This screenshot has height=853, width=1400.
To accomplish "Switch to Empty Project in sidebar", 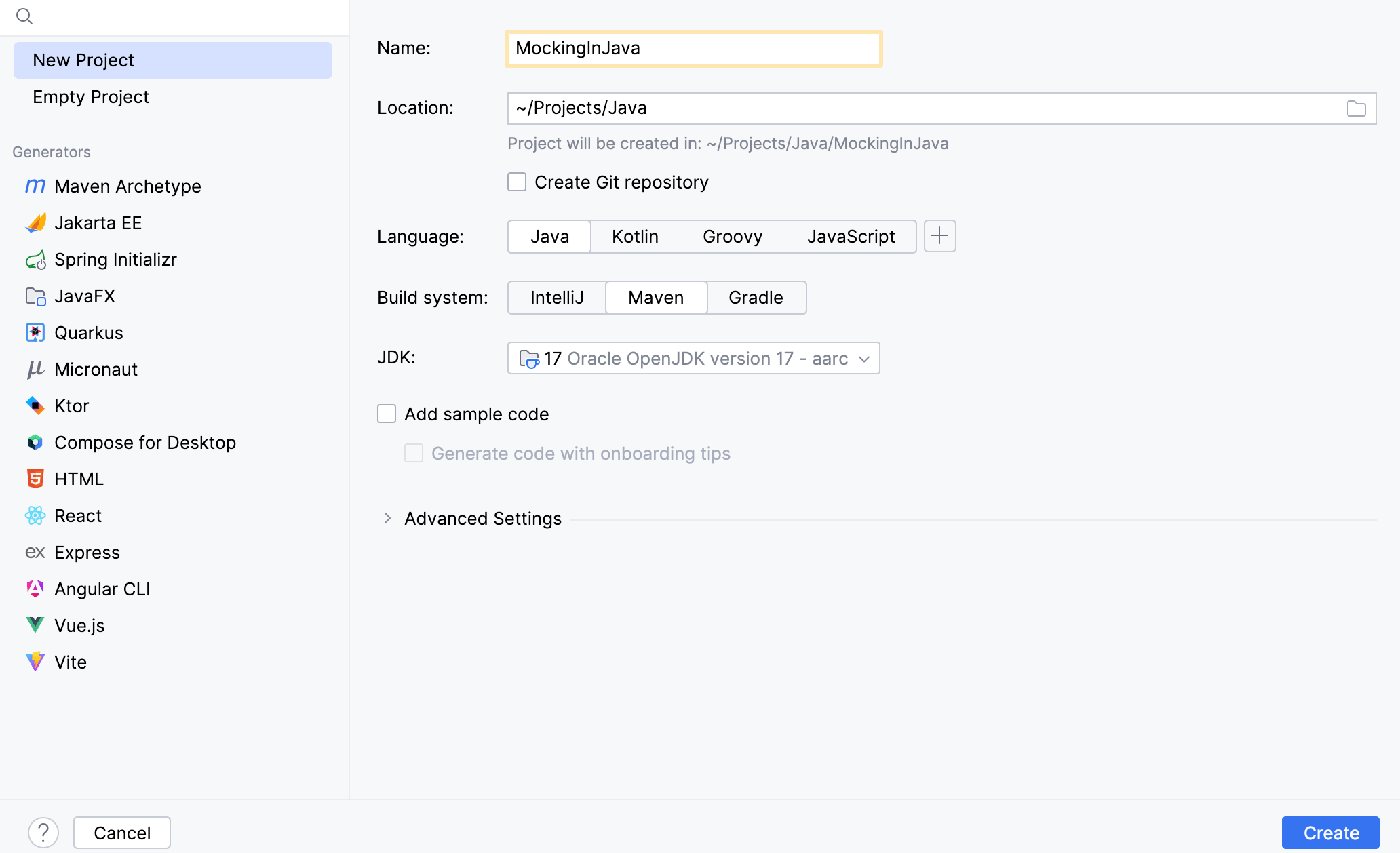I will (91, 97).
